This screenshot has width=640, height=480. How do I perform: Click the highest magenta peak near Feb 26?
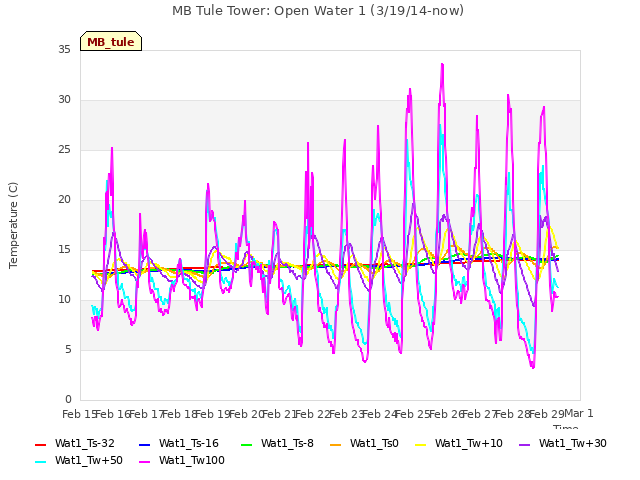click(x=442, y=64)
